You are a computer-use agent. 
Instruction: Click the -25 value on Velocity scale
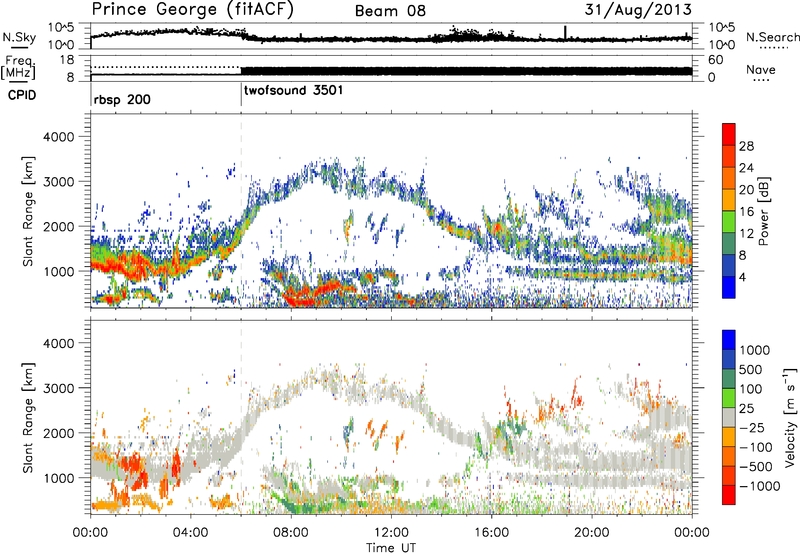752,427
